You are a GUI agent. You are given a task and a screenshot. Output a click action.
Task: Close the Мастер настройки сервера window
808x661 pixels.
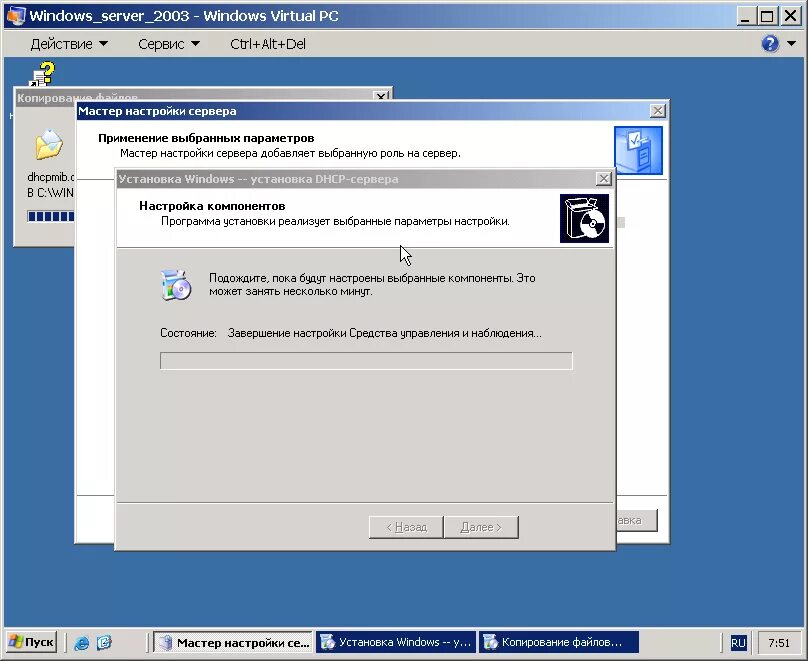pyautogui.click(x=658, y=111)
